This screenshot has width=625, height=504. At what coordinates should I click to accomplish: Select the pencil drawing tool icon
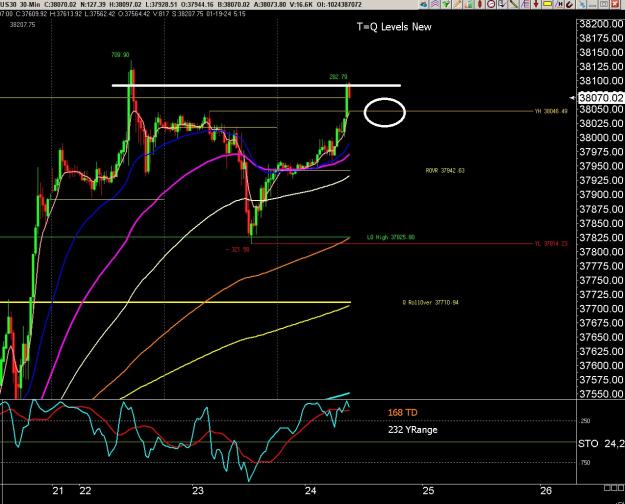click(458, 4)
